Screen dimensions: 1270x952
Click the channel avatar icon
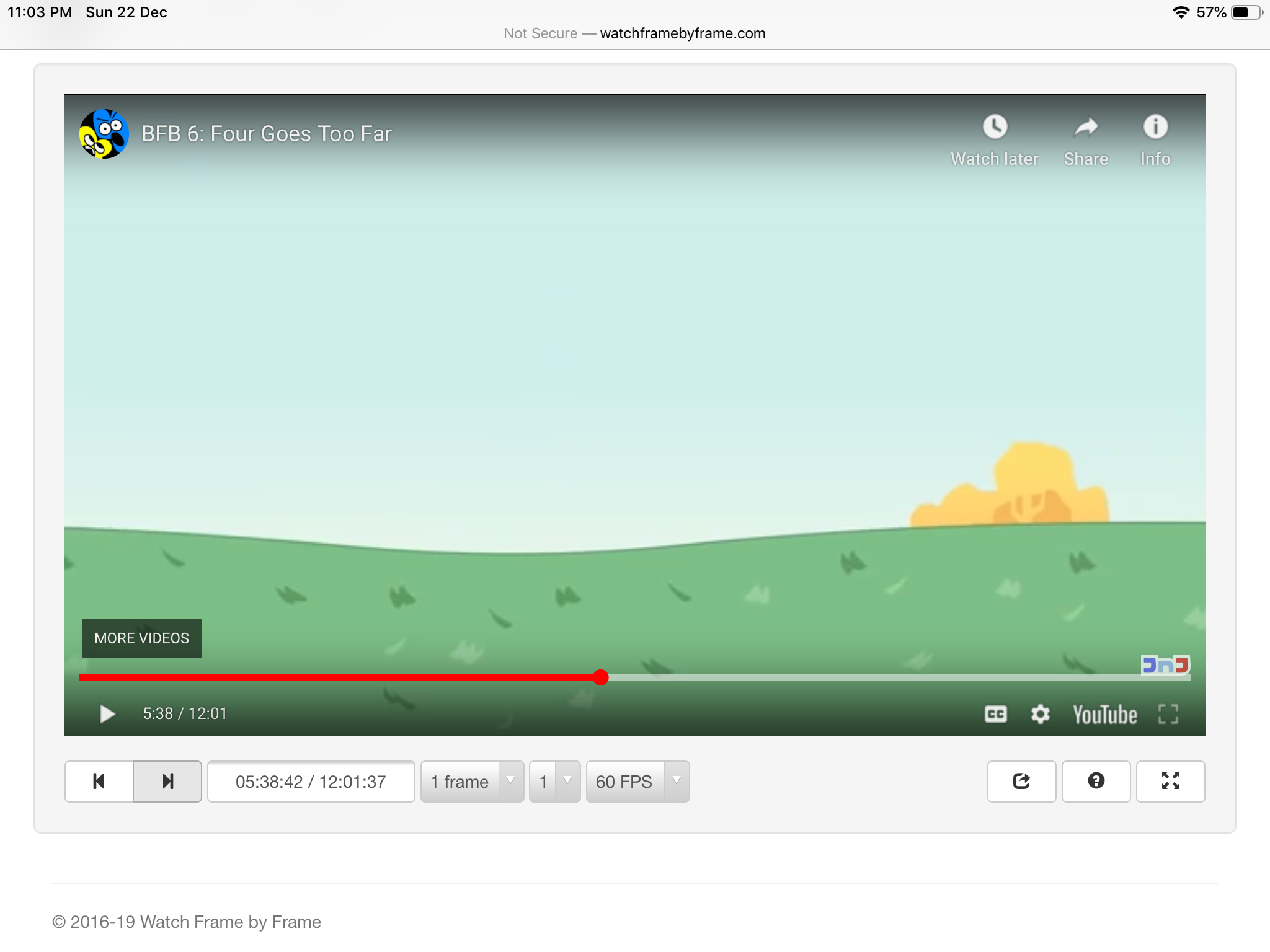click(x=104, y=134)
